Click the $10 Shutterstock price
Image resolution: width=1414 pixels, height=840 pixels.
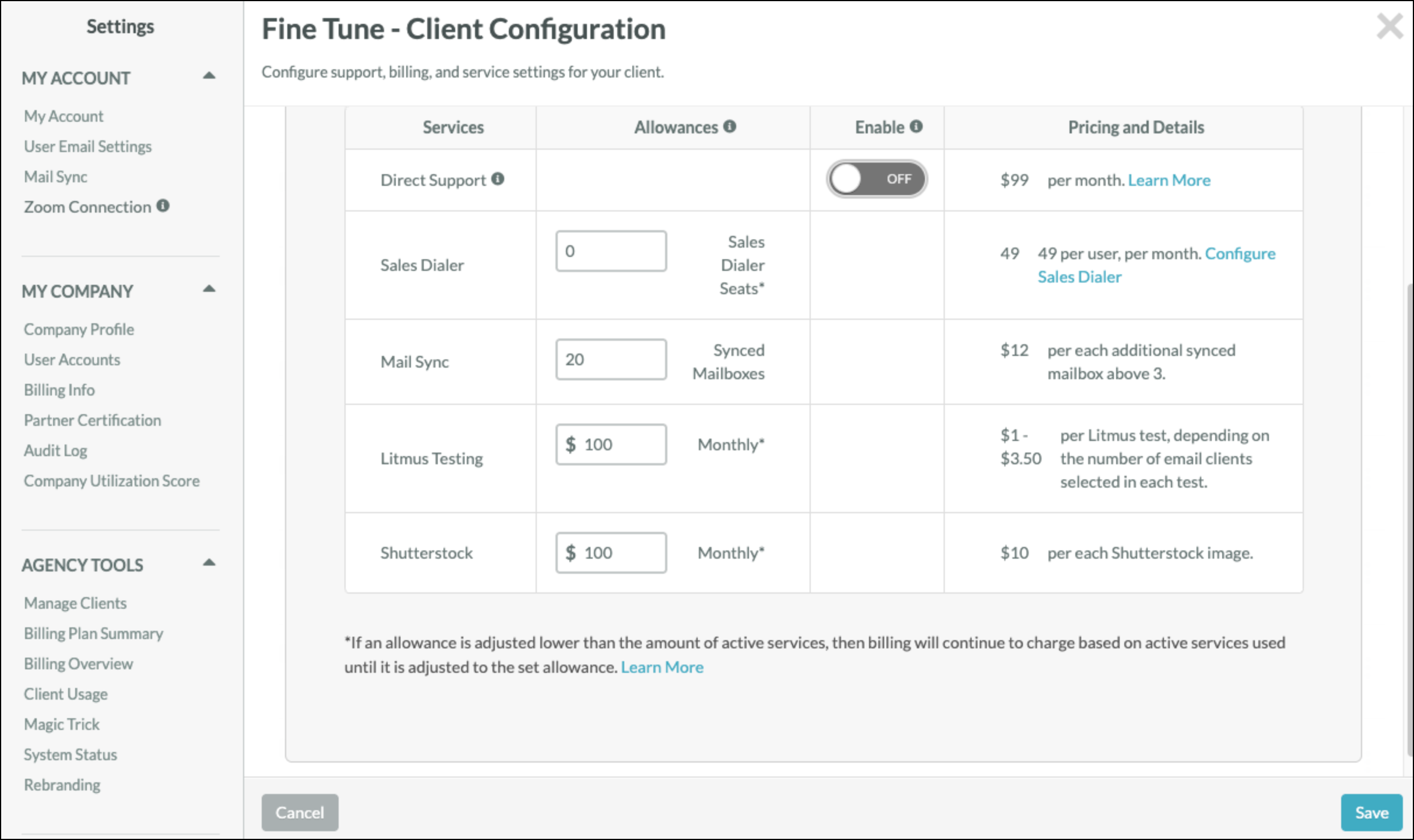point(1014,553)
